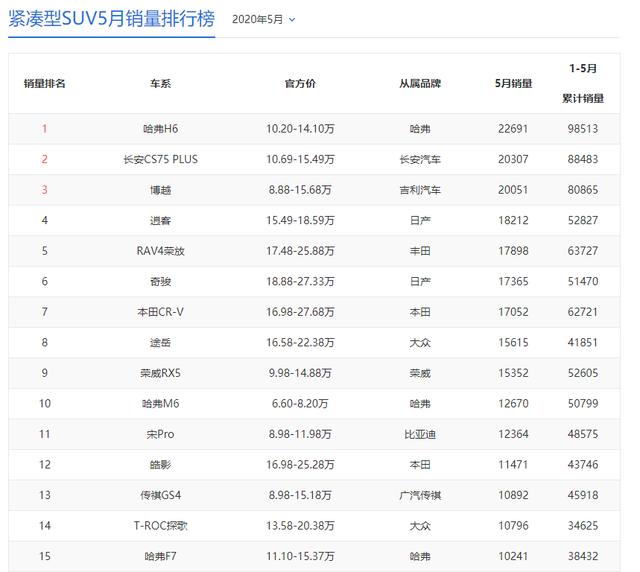
Task: Open the 博越 model link
Action: [160, 190]
